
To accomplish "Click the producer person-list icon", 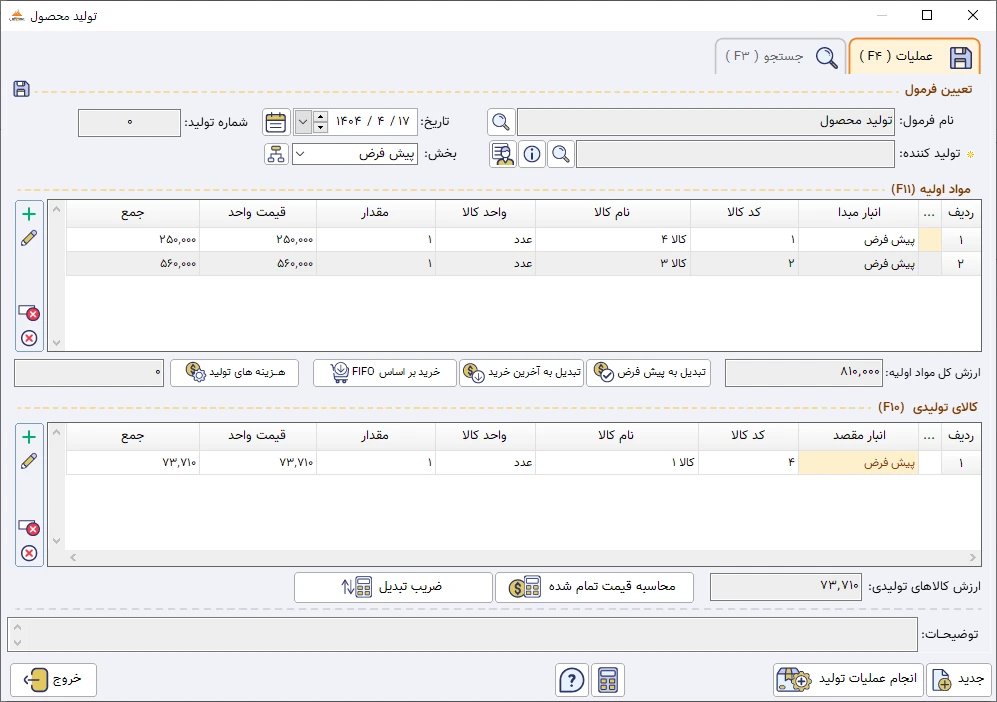I will pyautogui.click(x=503, y=154).
